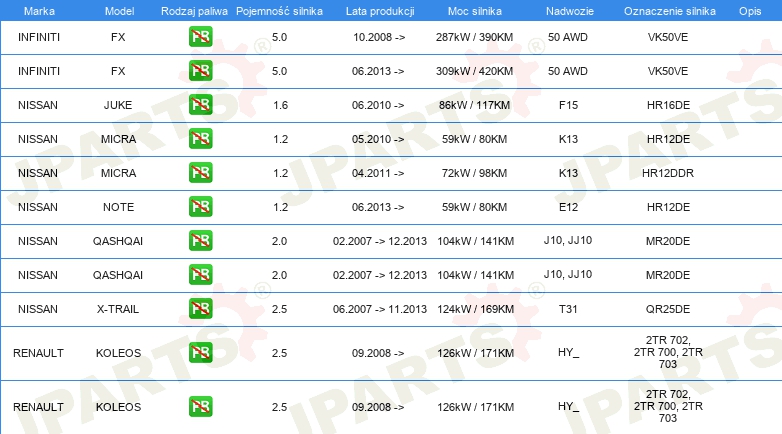Click HR12DE in the NISSAN NOTE row
The height and width of the screenshot is (434, 782).
click(x=668, y=207)
